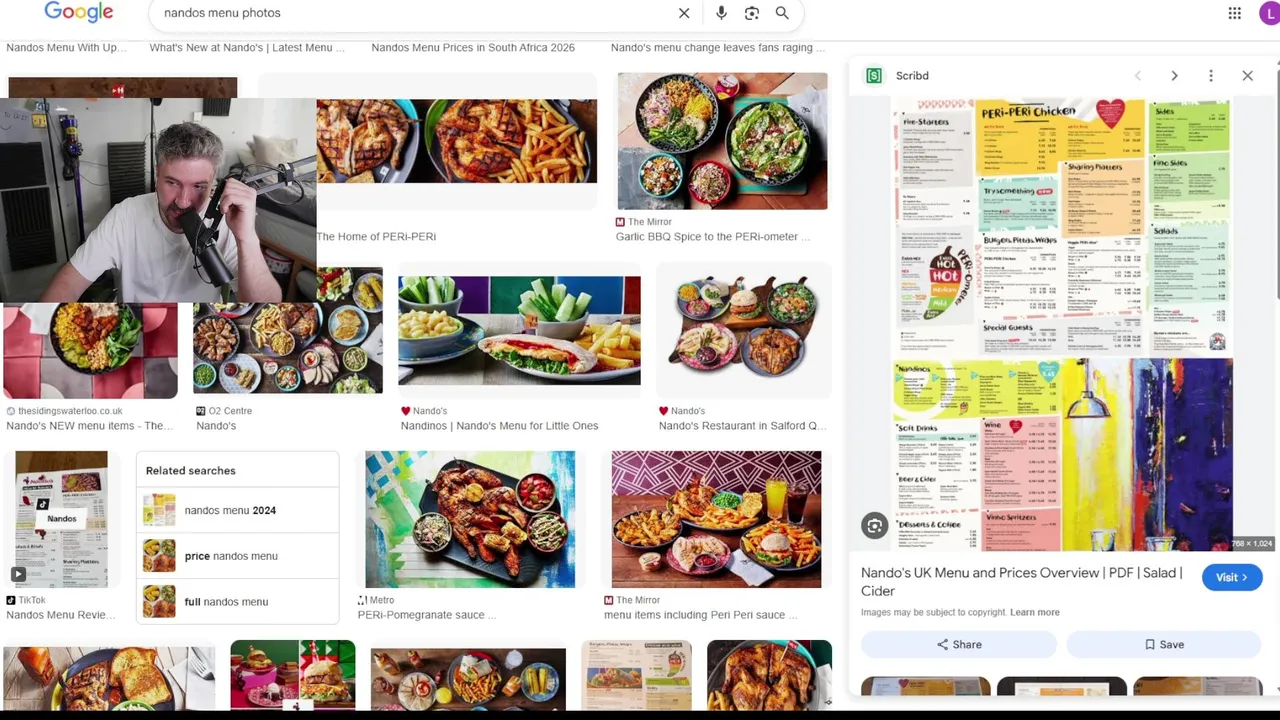Viewport: 1280px width, 720px height.
Task: Select related search price nandos menu
Action: tap(238, 556)
